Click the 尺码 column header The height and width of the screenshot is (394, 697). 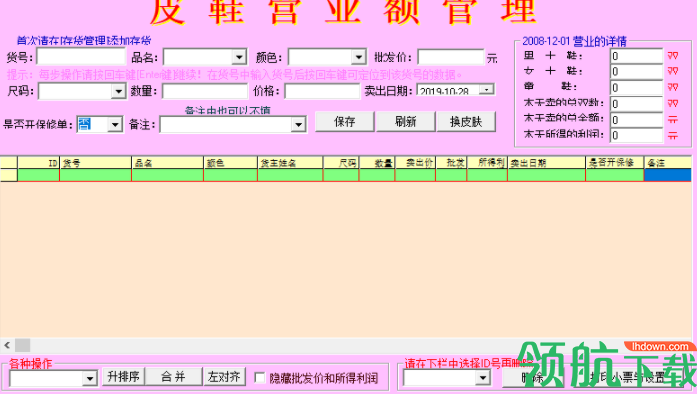341,163
